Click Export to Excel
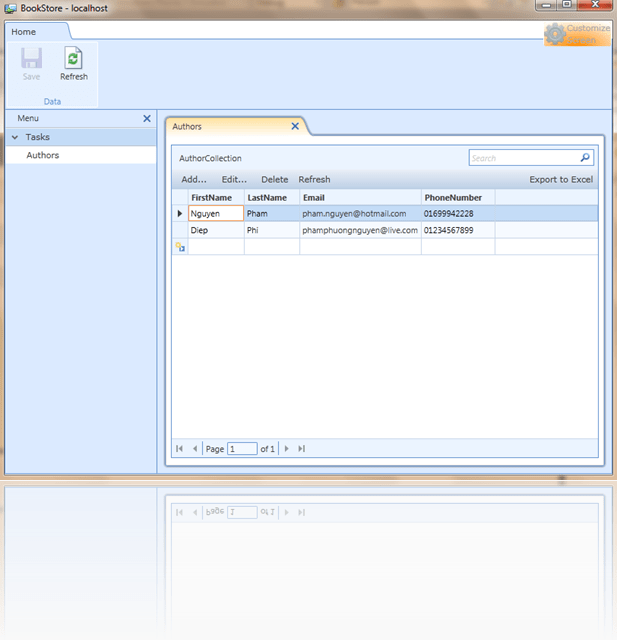 (x=561, y=180)
